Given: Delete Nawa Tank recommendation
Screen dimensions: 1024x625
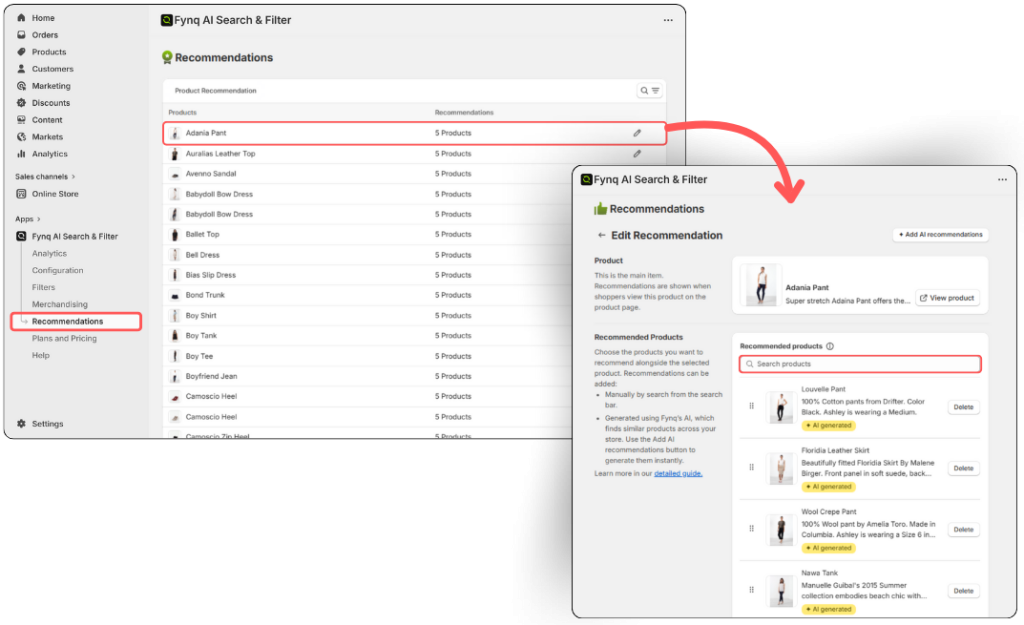Looking at the screenshot, I should (x=963, y=592).
